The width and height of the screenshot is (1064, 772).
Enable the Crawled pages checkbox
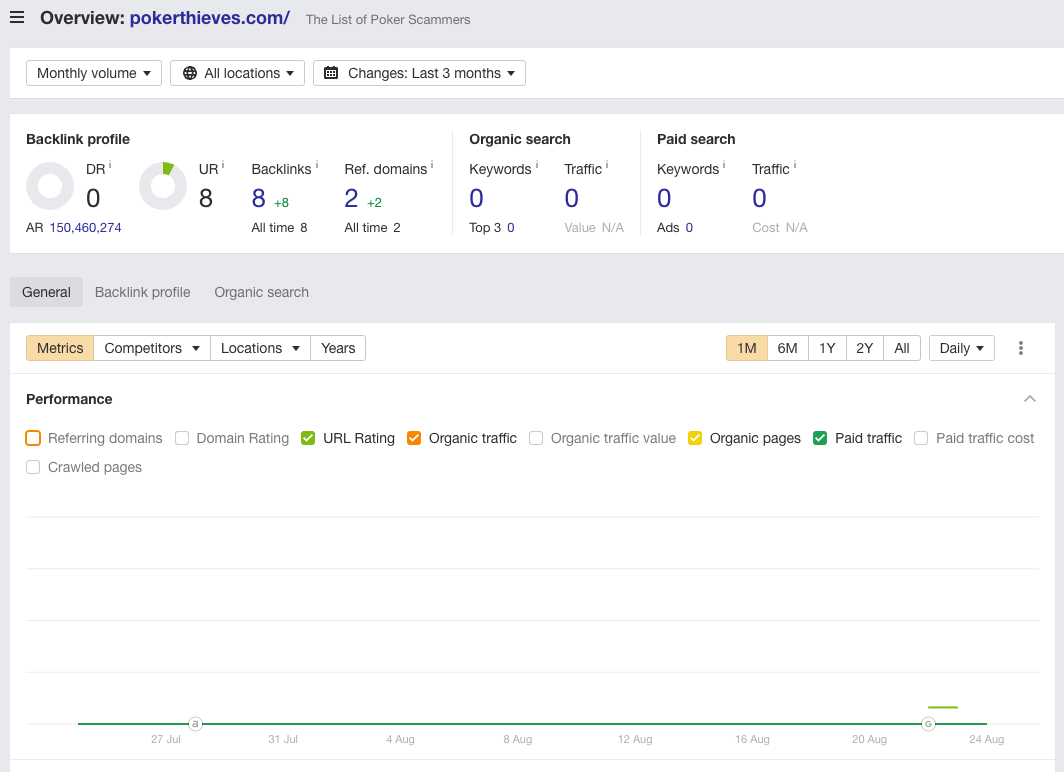pyautogui.click(x=33, y=467)
